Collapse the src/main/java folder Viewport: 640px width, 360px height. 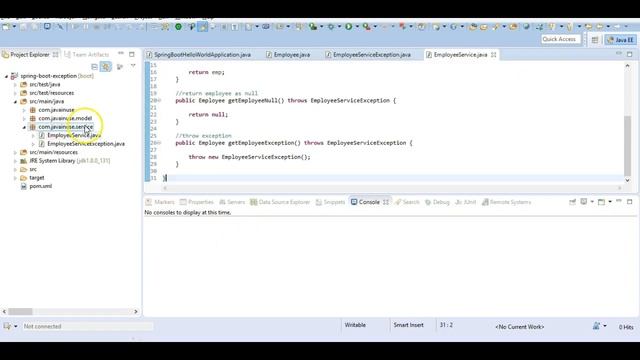[15, 102]
